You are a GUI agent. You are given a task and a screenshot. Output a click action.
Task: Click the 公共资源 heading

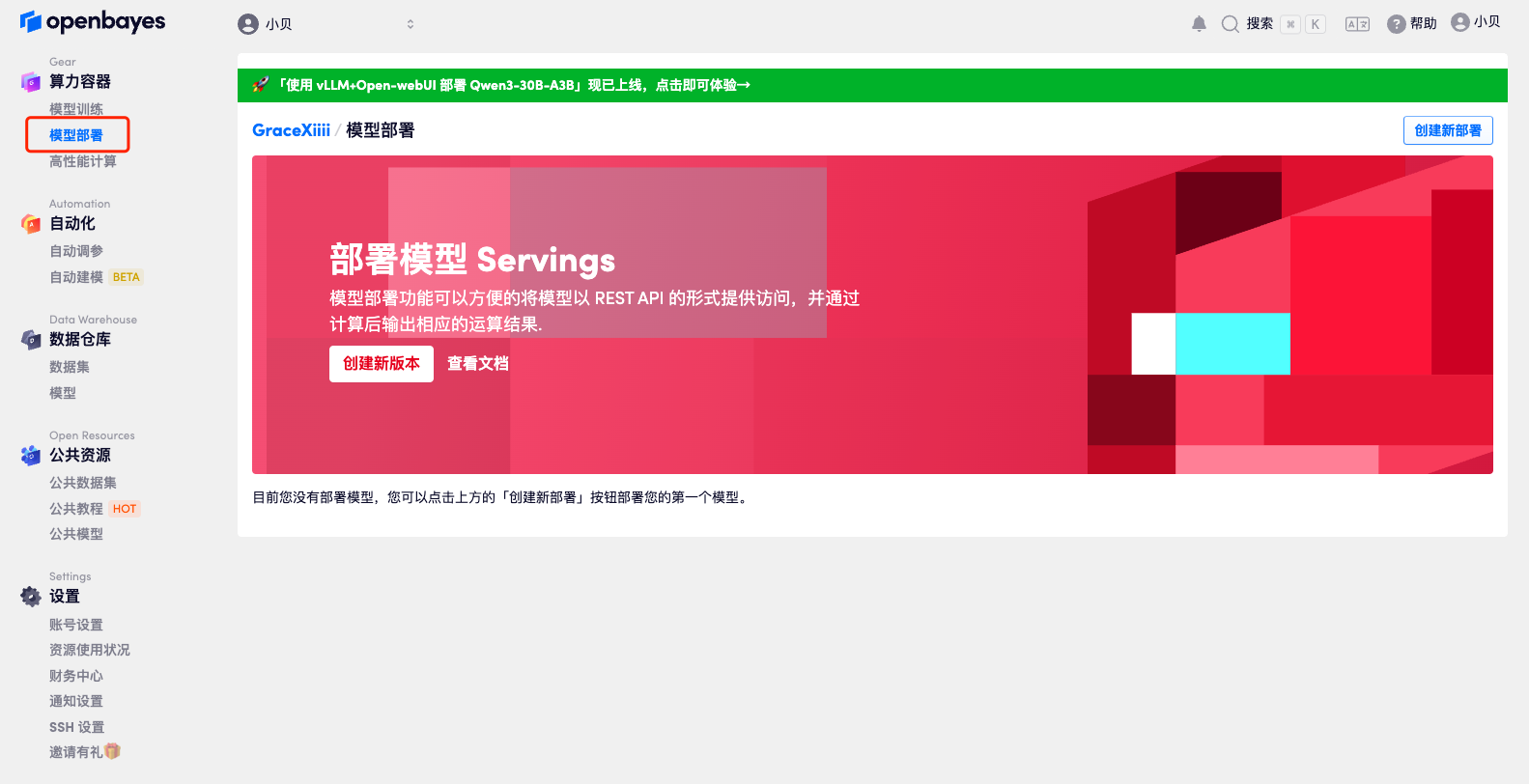(80, 456)
